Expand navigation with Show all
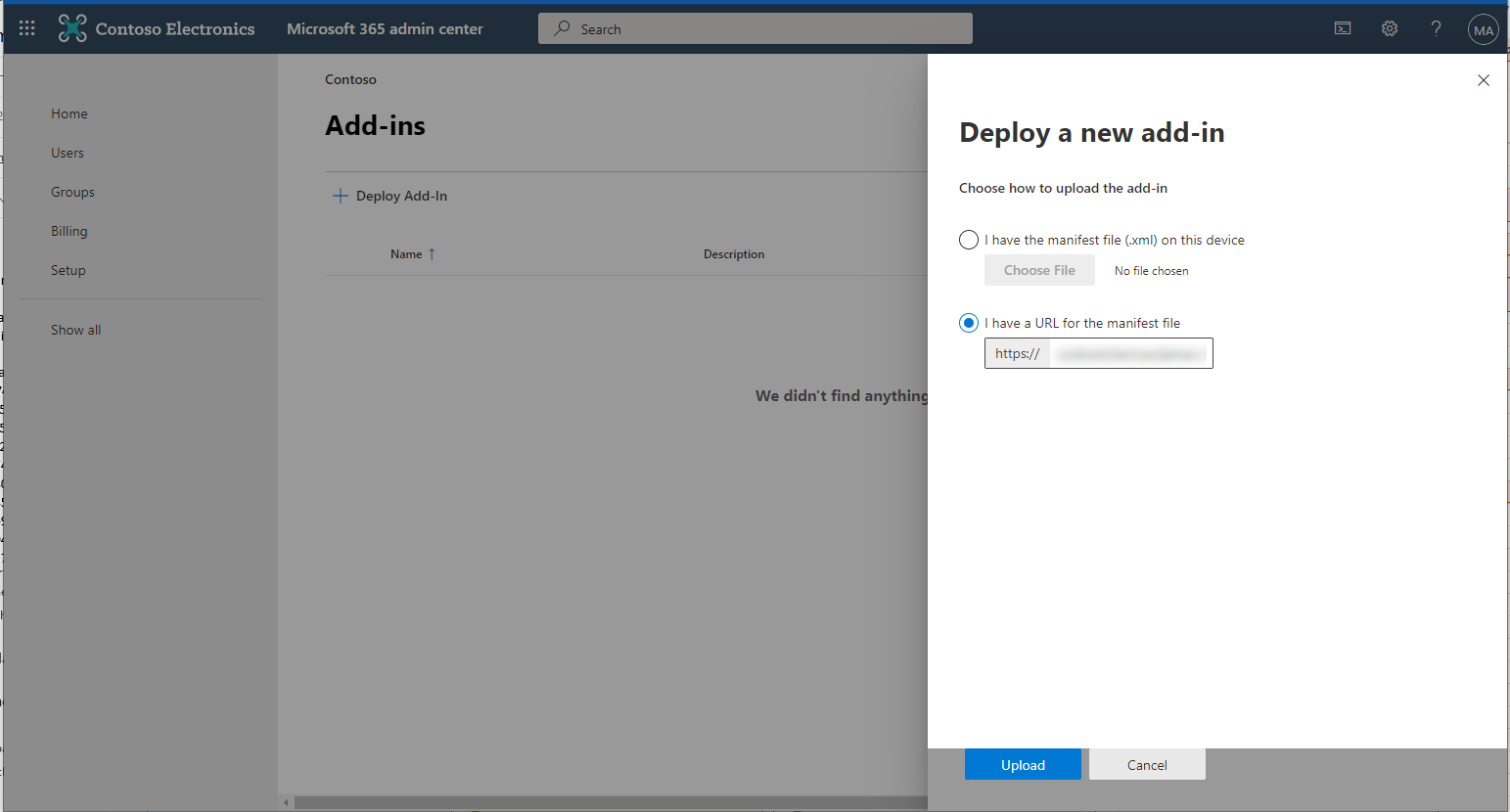The image size is (1510, 812). [x=76, y=330]
